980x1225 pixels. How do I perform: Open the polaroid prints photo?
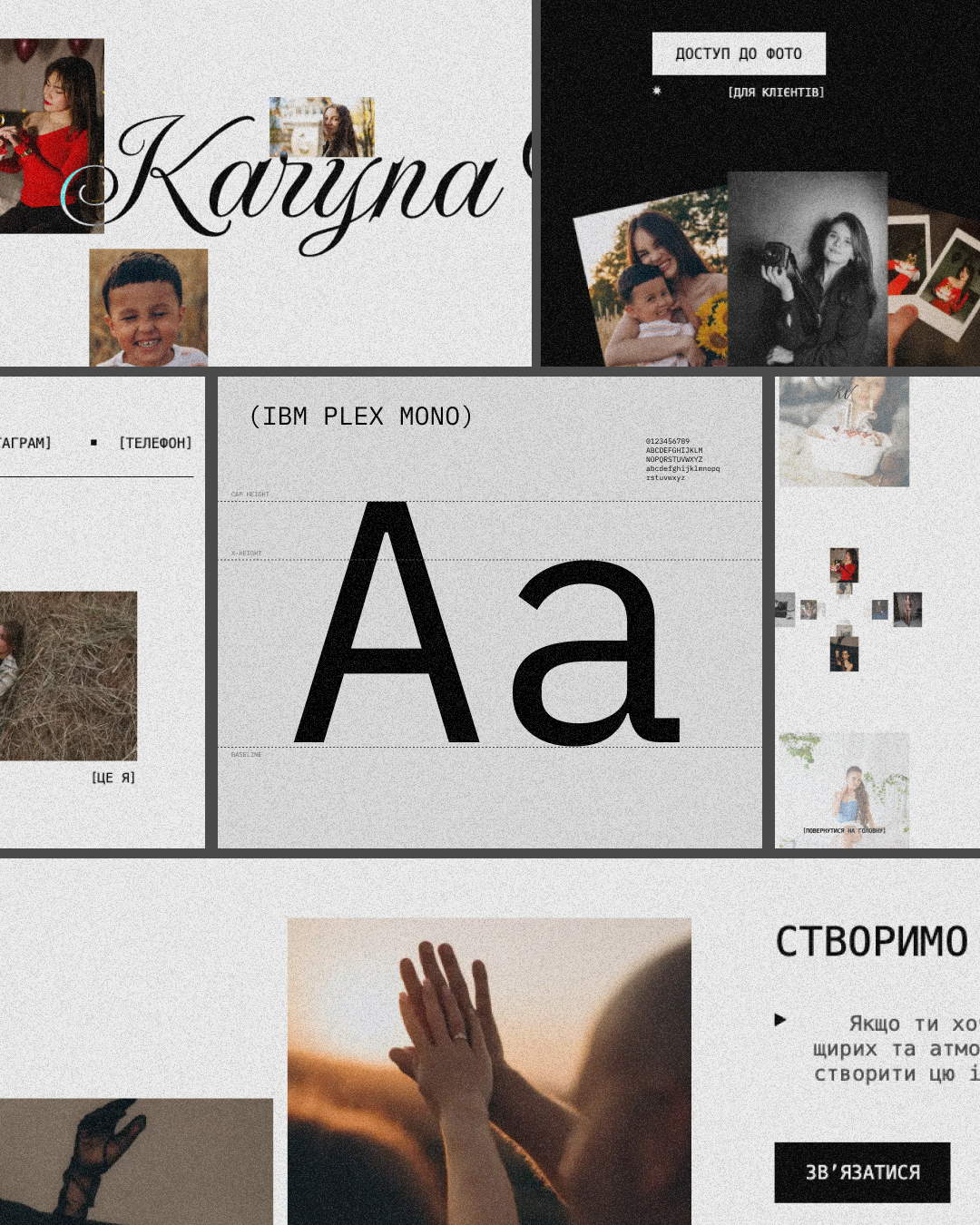click(x=934, y=283)
